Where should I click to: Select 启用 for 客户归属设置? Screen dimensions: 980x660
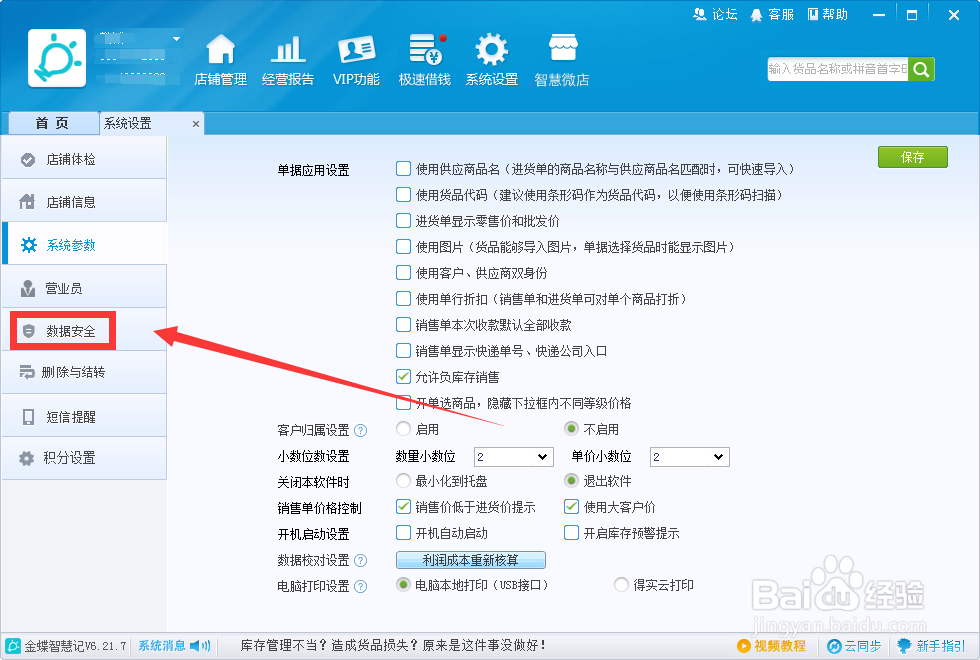pos(404,429)
